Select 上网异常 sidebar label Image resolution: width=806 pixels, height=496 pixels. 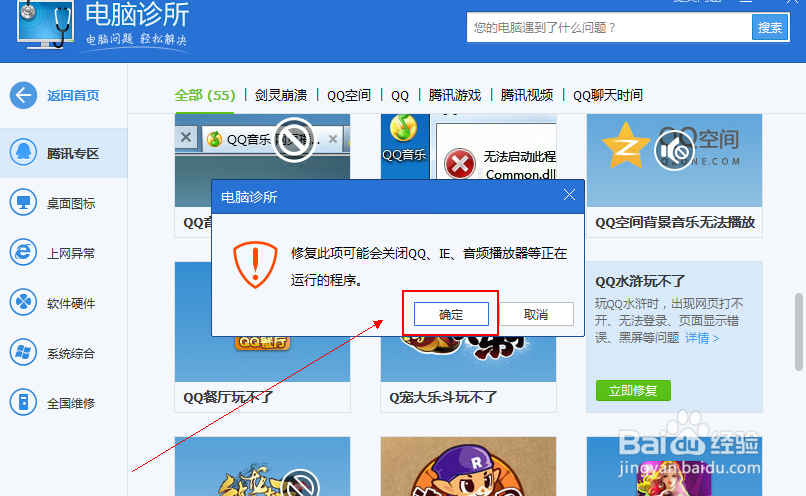point(71,253)
